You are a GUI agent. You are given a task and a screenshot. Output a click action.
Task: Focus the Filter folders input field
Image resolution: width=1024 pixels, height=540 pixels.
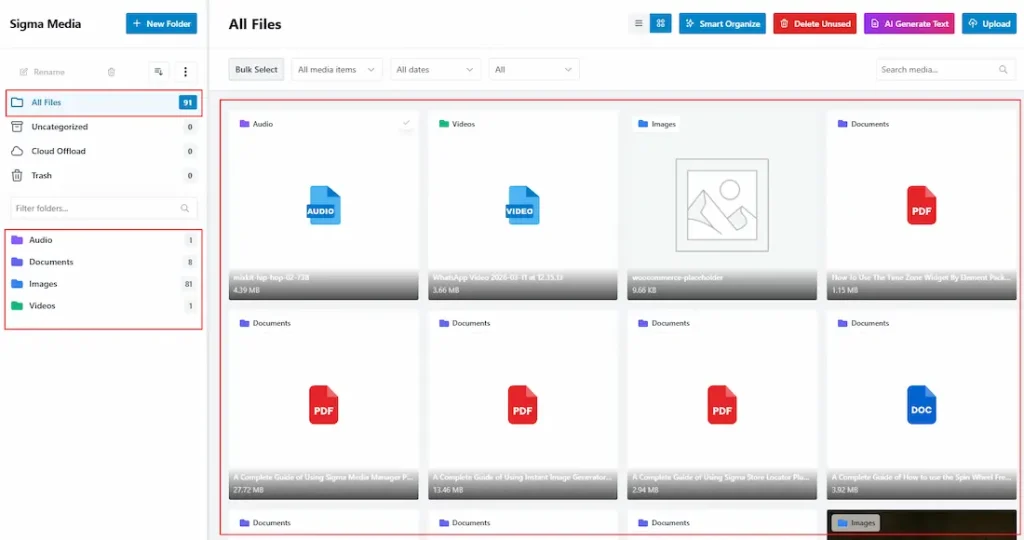coord(95,208)
